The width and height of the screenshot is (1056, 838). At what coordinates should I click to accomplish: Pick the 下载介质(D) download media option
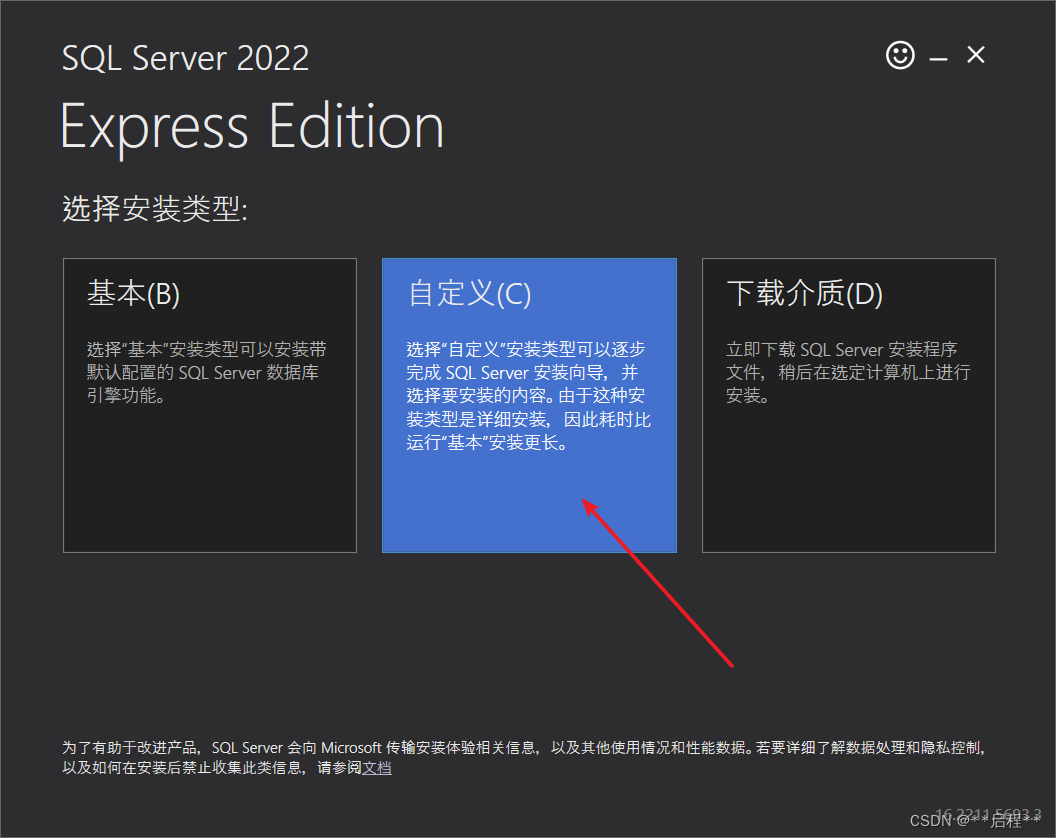click(x=849, y=405)
